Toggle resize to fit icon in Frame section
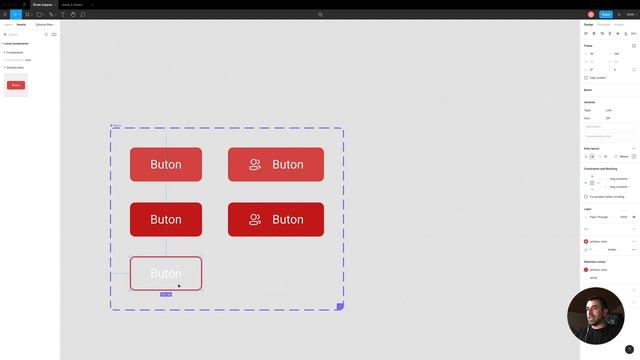The width and height of the screenshot is (640, 360). (634, 46)
